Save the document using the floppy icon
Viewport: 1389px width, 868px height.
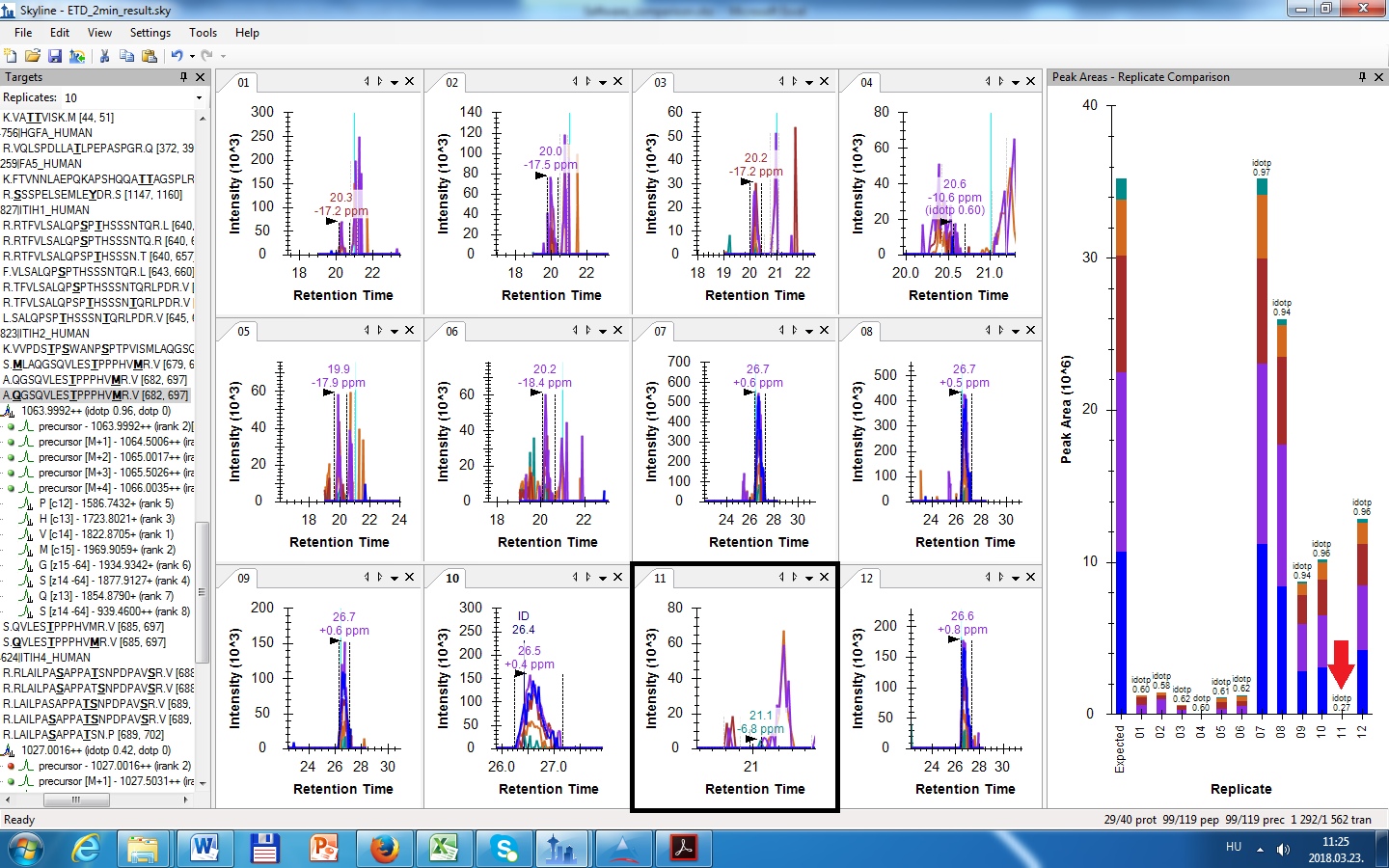click(x=55, y=56)
